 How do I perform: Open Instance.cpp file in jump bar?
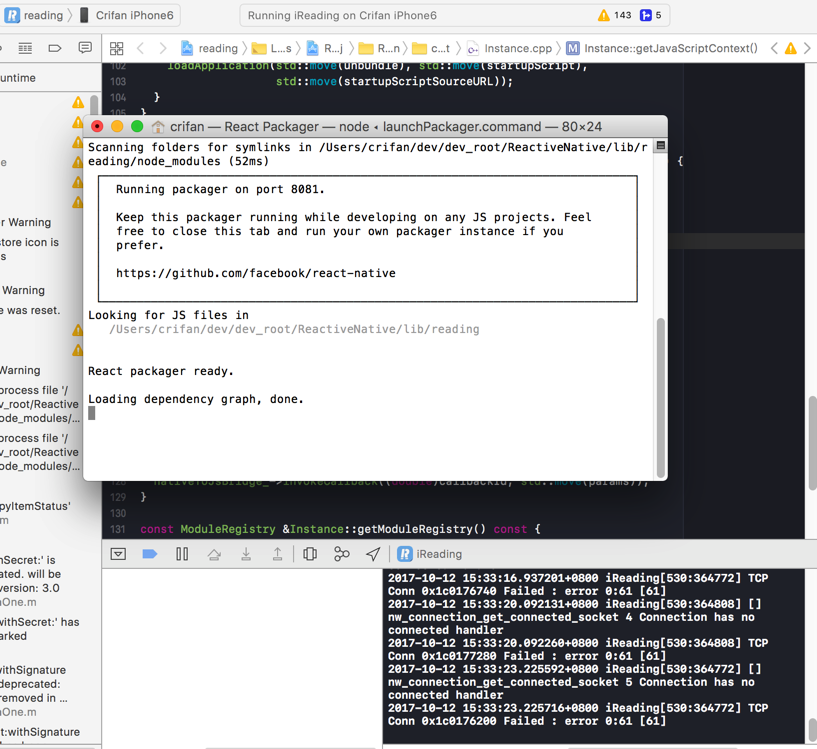point(509,48)
